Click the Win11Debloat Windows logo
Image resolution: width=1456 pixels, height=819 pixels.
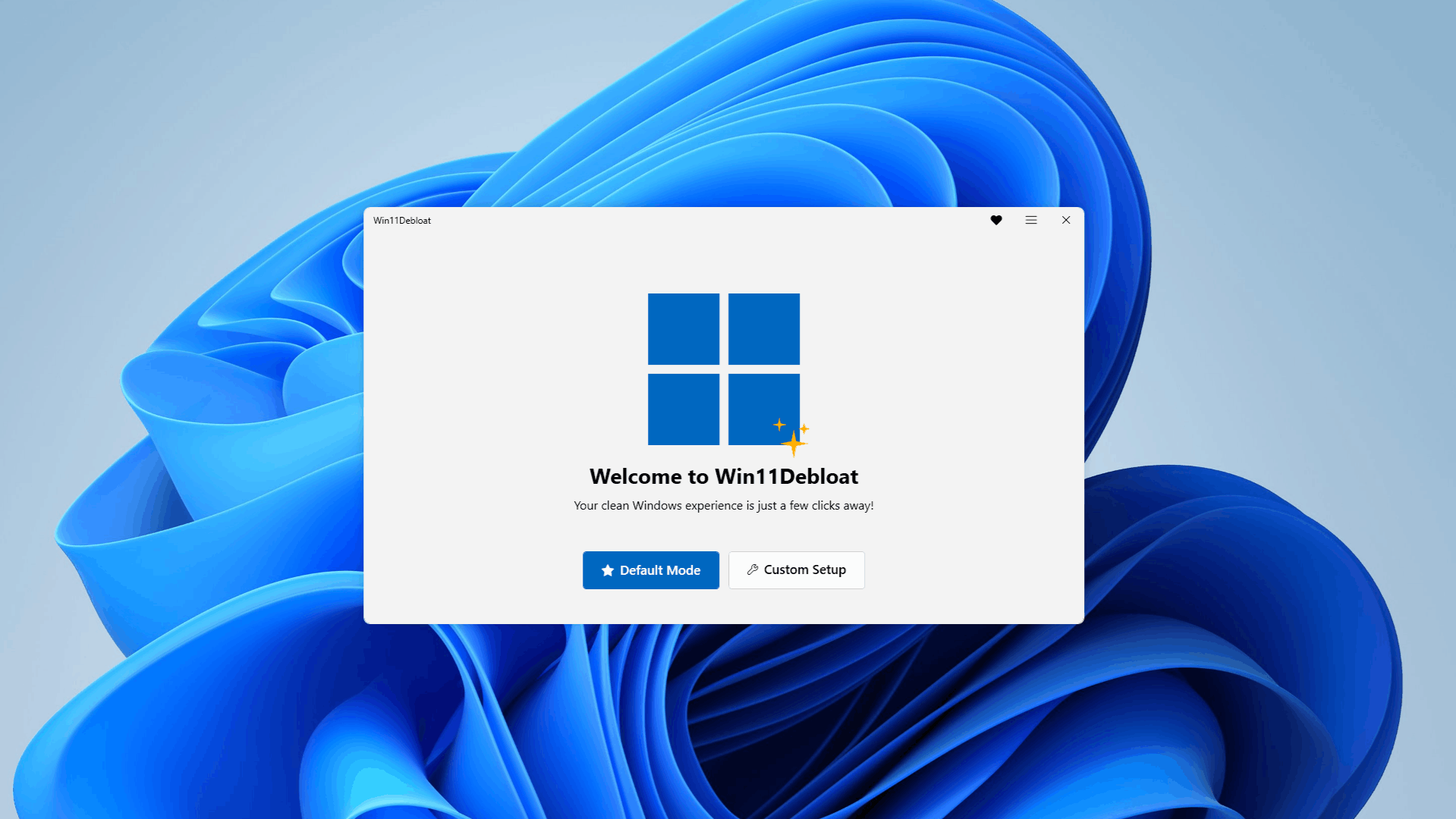point(724,369)
